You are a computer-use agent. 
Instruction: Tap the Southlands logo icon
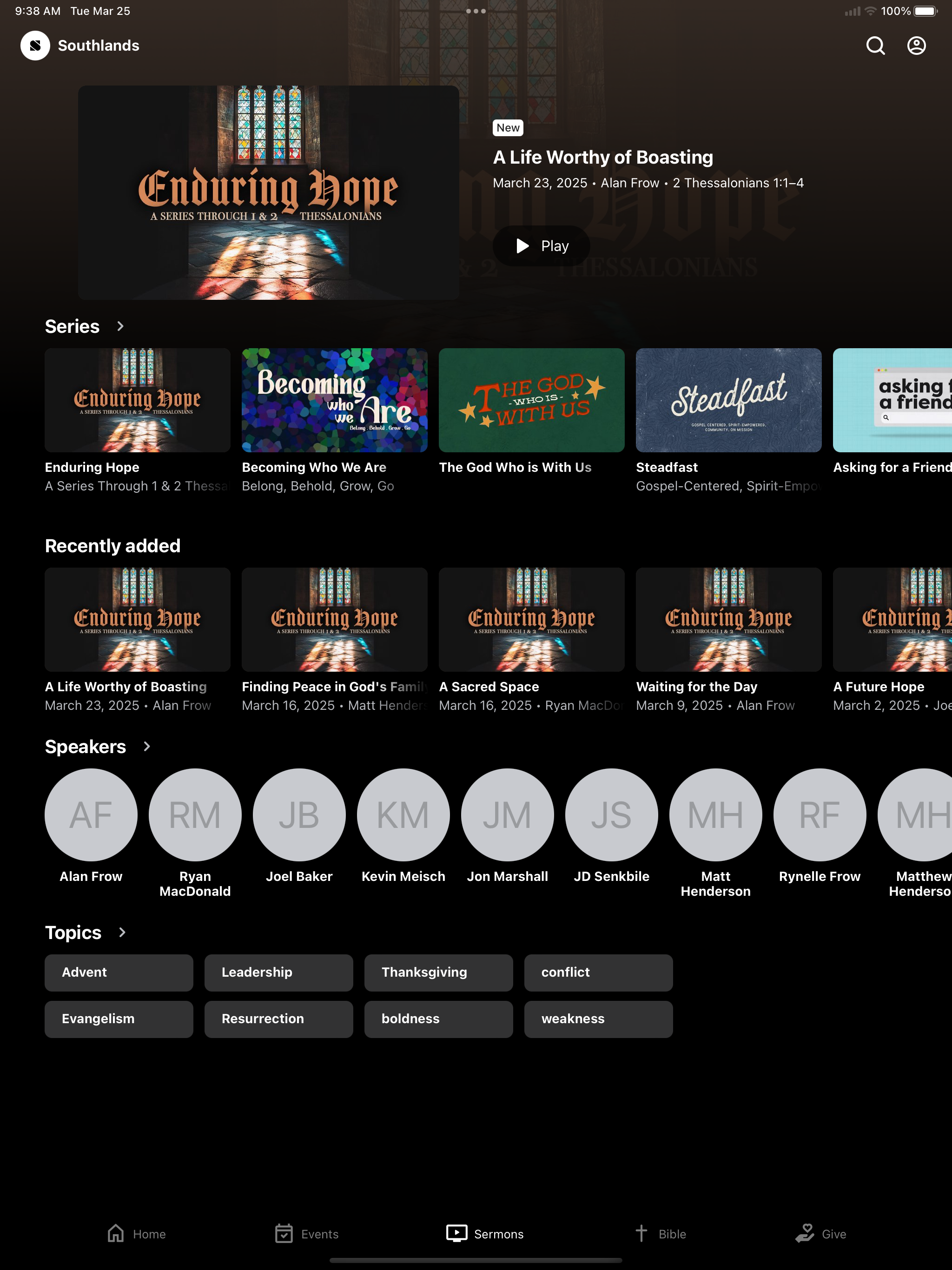coord(35,46)
